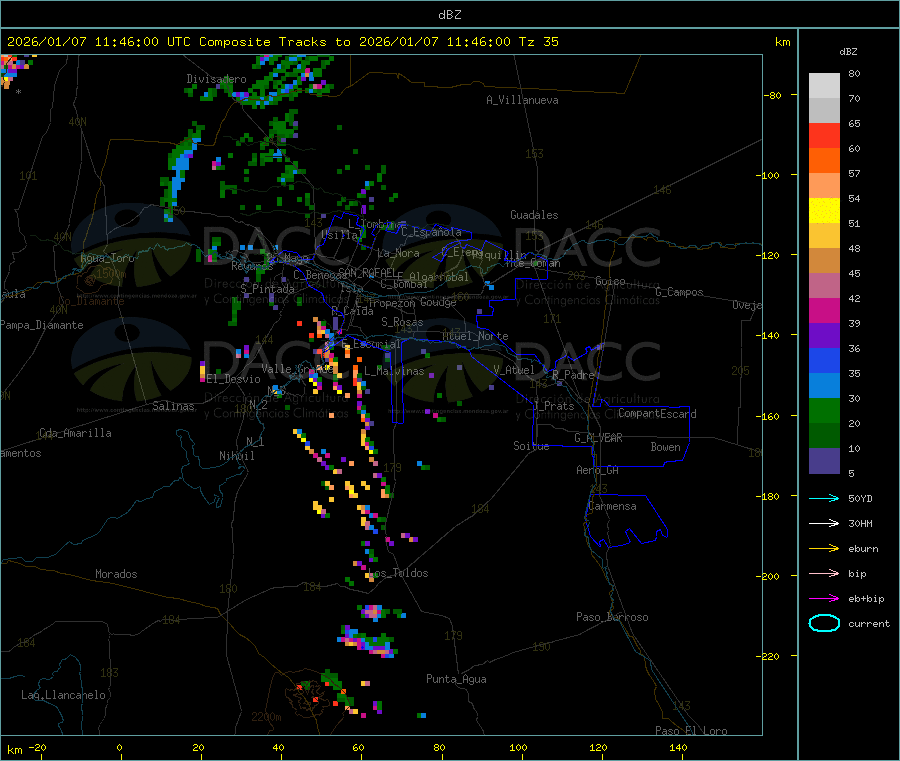Pick the 20 dBZ green legend swatch
900x761 pixels.
(824, 410)
